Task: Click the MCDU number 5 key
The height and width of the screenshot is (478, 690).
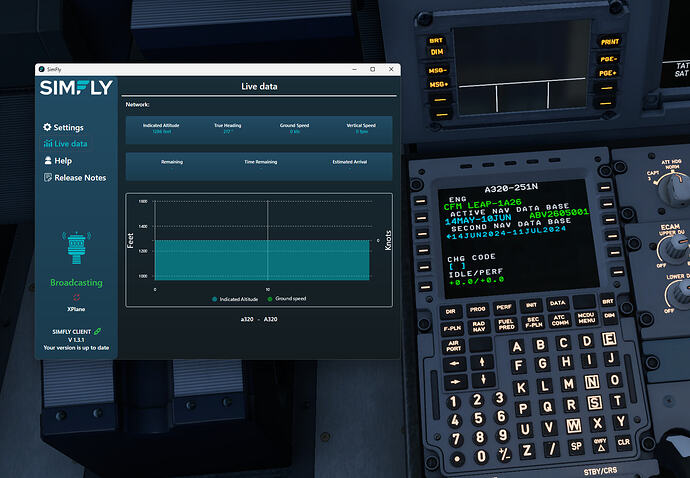Action: [478, 418]
